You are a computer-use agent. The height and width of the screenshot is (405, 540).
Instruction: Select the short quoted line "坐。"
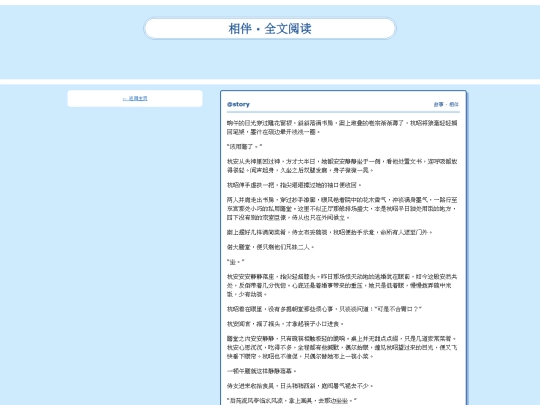tap(236, 262)
